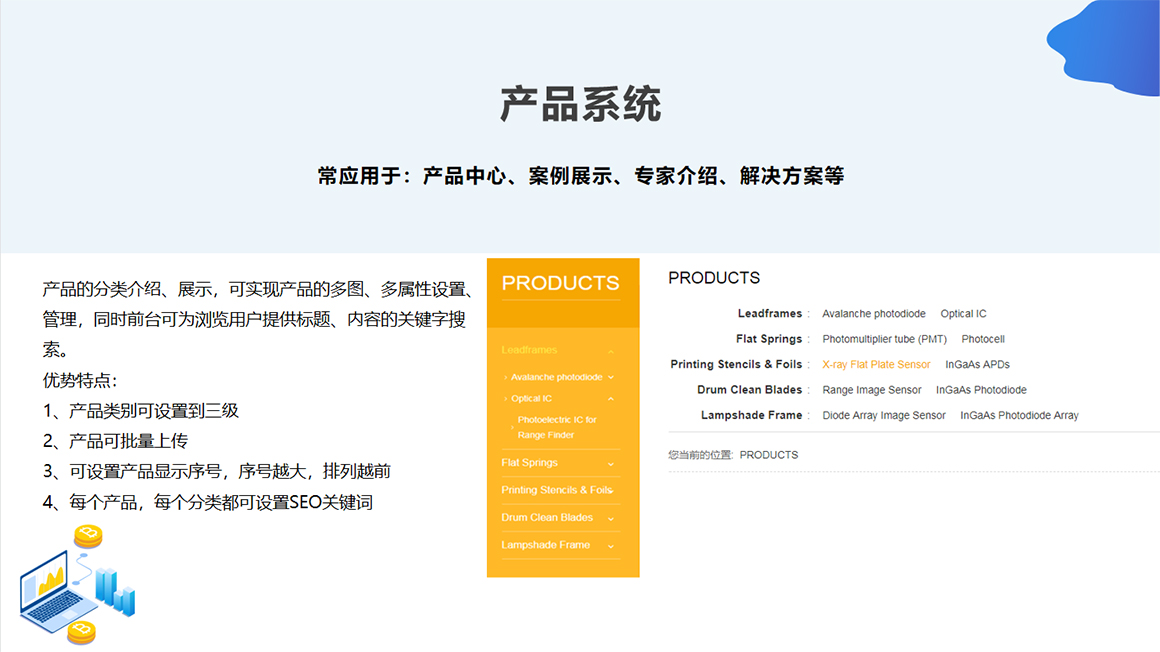Collapse the Optical IC submenu chevron
Screen dimensions: 1160x652
(x=611, y=399)
